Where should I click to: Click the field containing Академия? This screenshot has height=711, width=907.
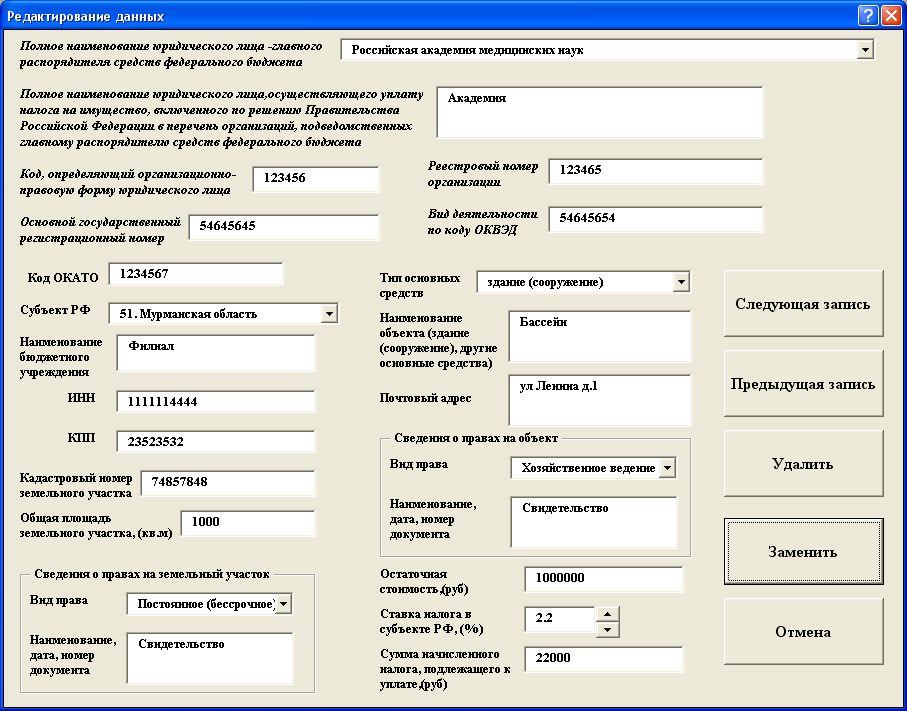[x=600, y=113]
